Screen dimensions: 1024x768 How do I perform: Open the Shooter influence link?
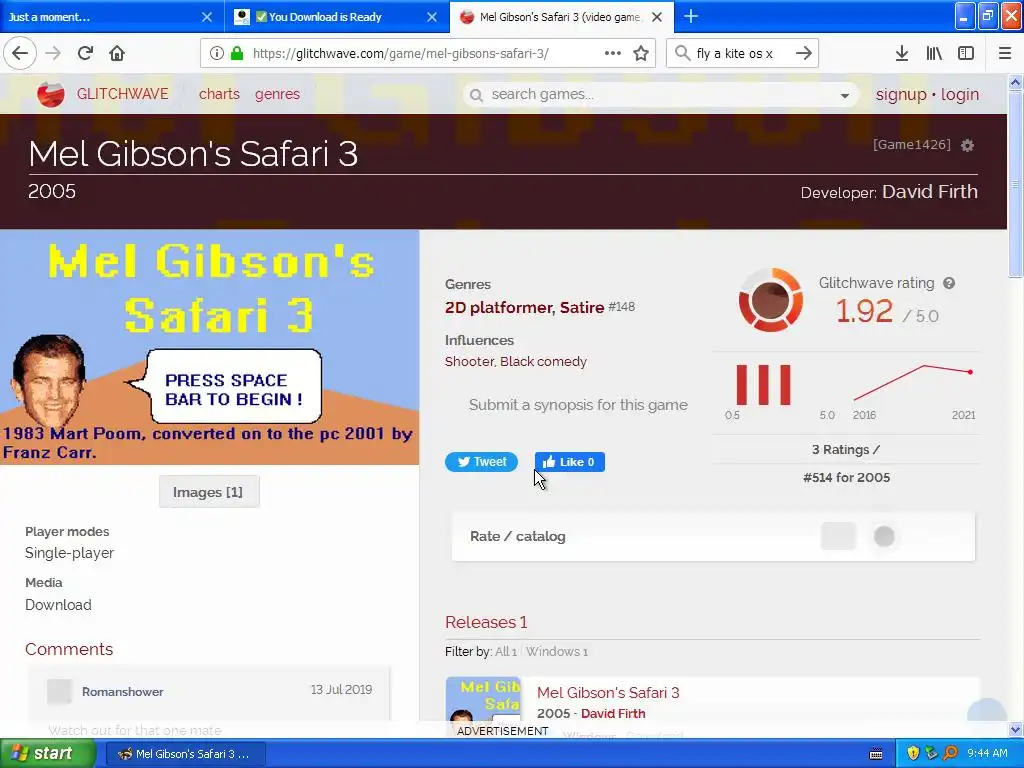[470, 362]
